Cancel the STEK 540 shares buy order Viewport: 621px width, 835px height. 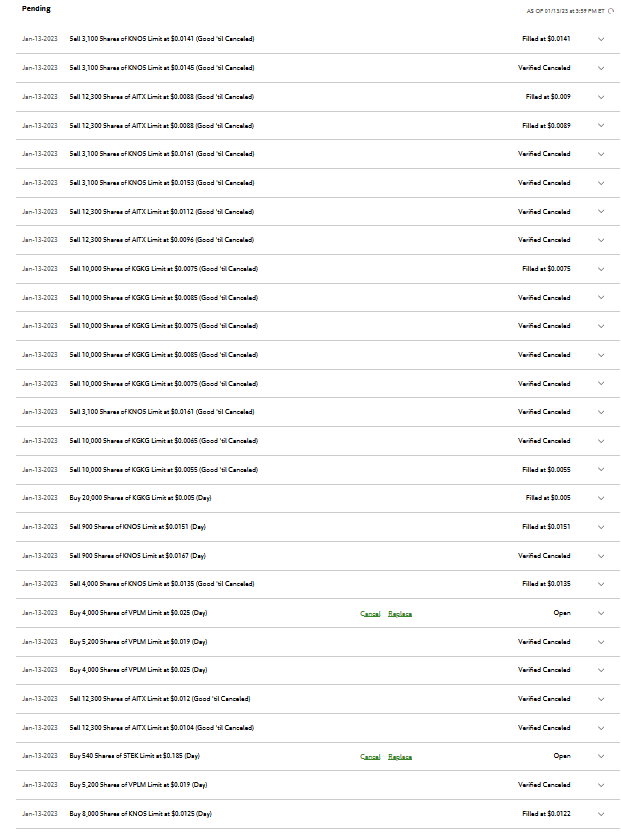[x=370, y=756]
